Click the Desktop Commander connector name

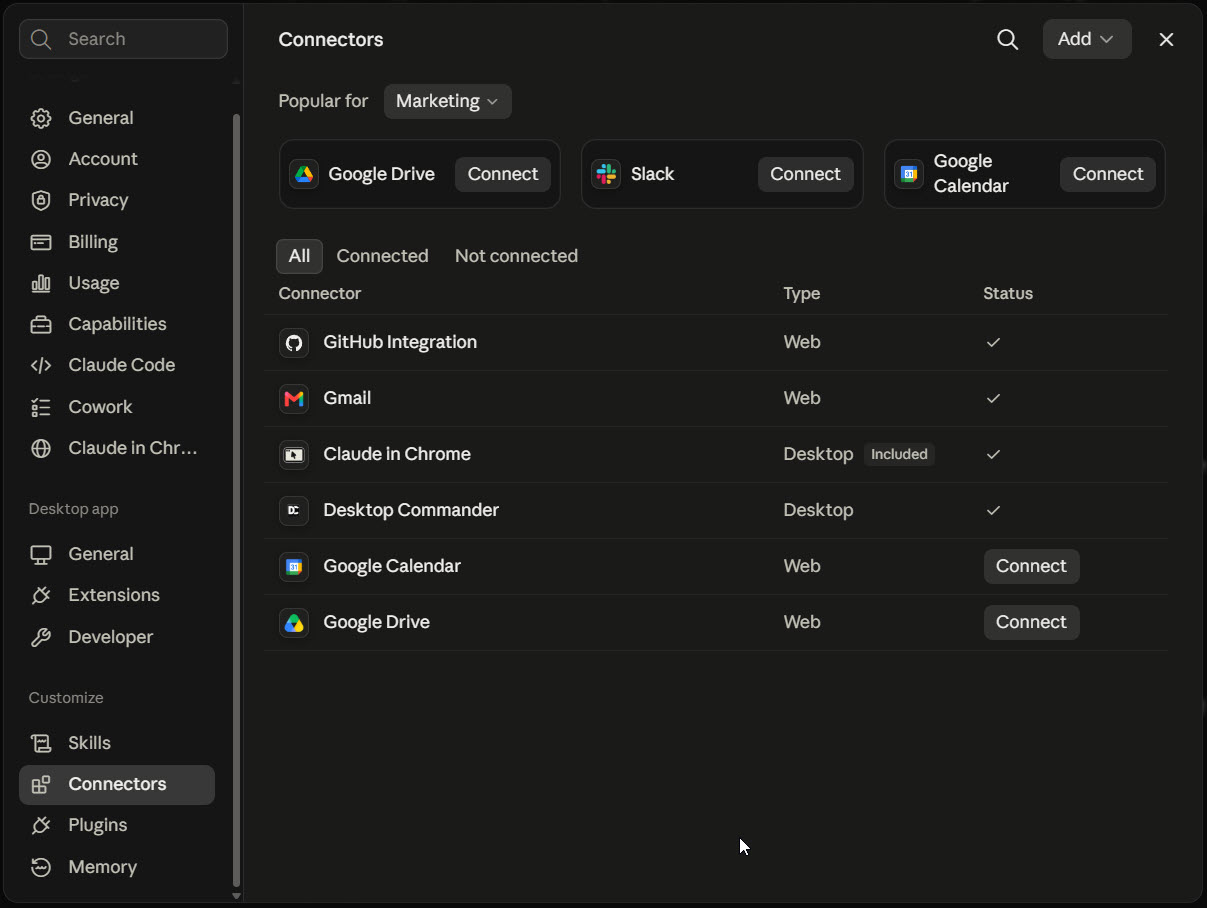pyautogui.click(x=411, y=510)
